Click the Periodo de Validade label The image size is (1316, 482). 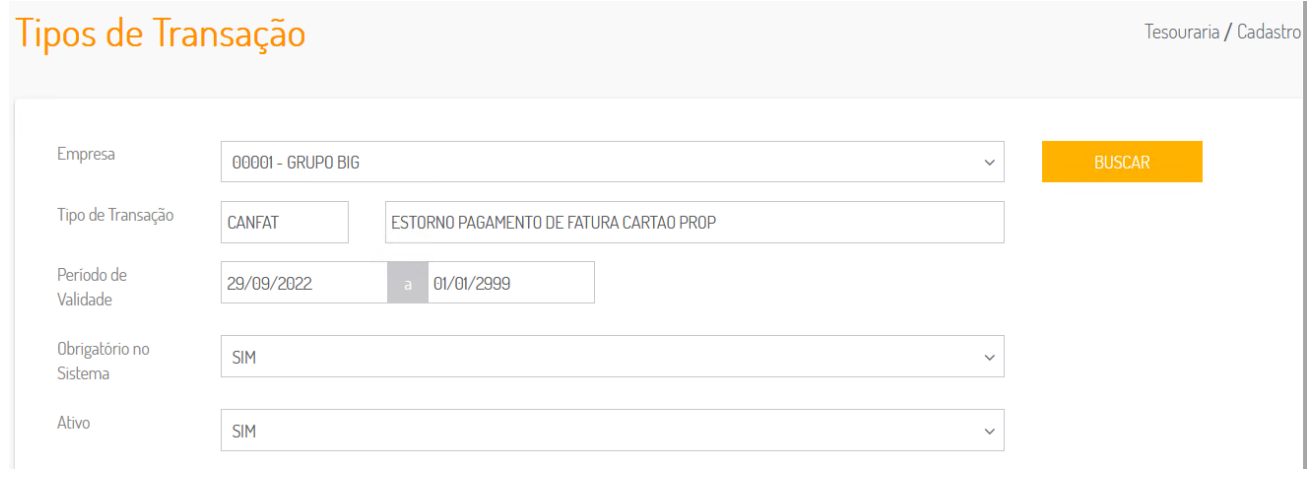[x=92, y=286]
